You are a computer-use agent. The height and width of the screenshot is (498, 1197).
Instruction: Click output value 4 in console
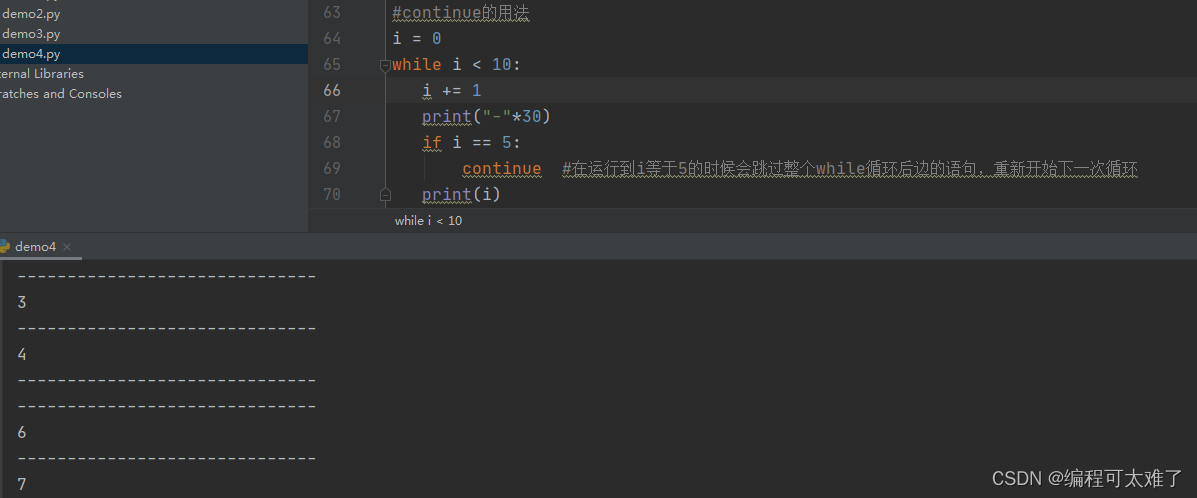[x=21, y=354]
